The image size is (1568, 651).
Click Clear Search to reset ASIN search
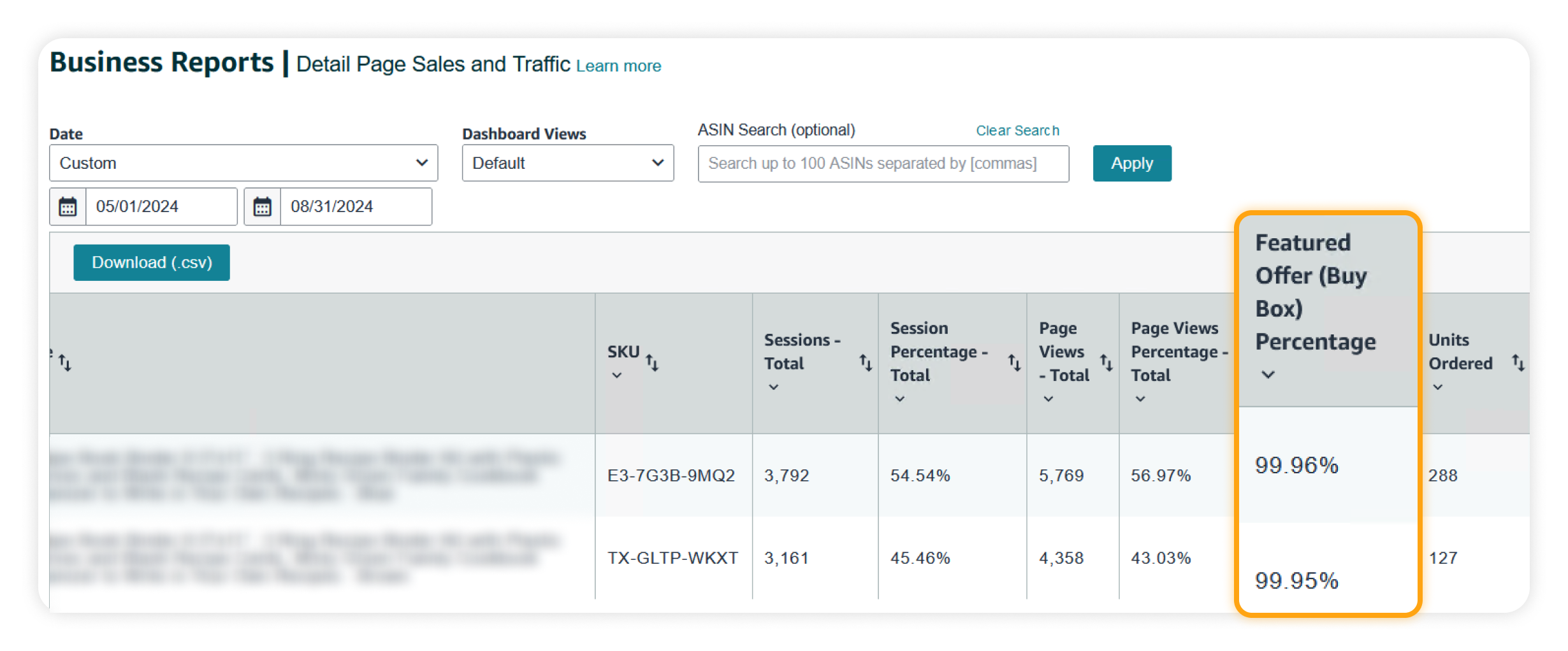tap(1017, 130)
